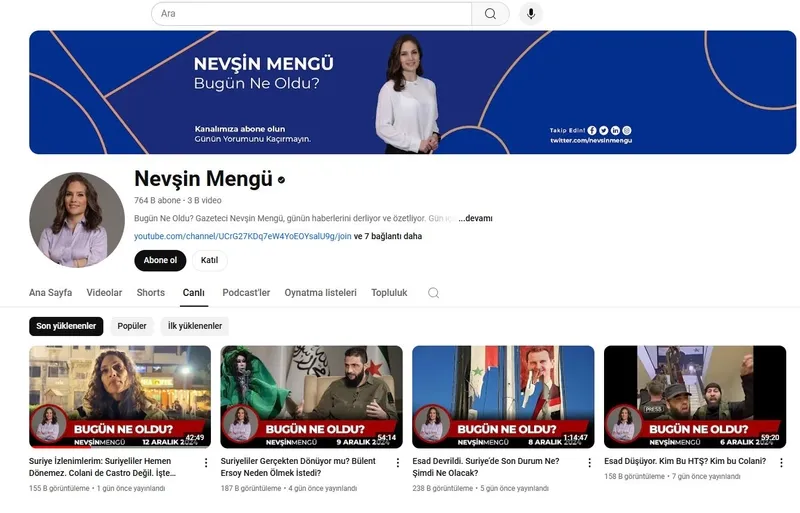
Task: Open options menu for Esad Devrildi video
Action: click(590, 463)
